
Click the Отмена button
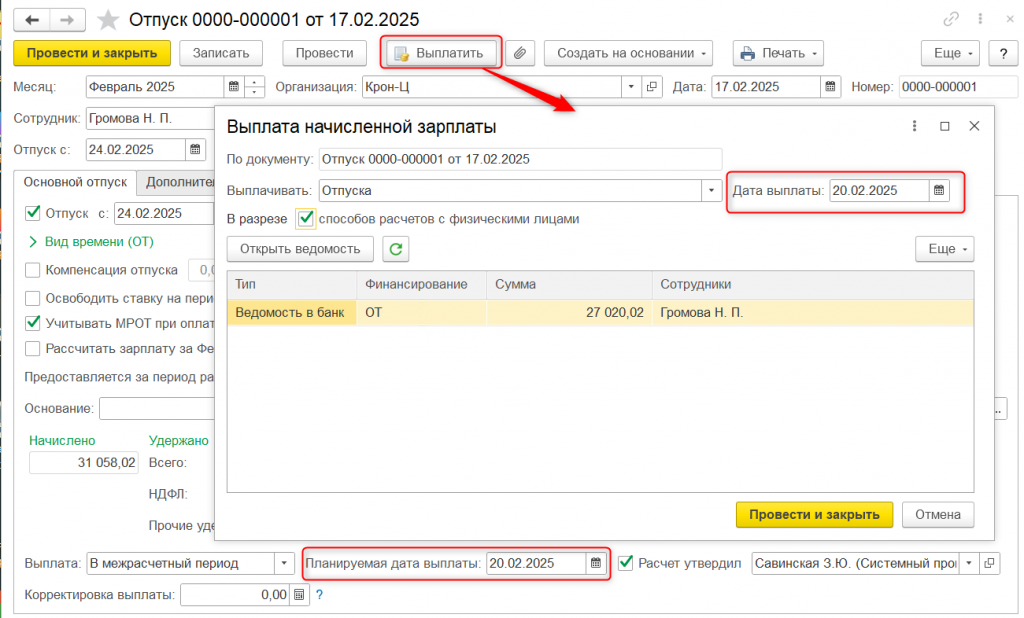point(938,515)
